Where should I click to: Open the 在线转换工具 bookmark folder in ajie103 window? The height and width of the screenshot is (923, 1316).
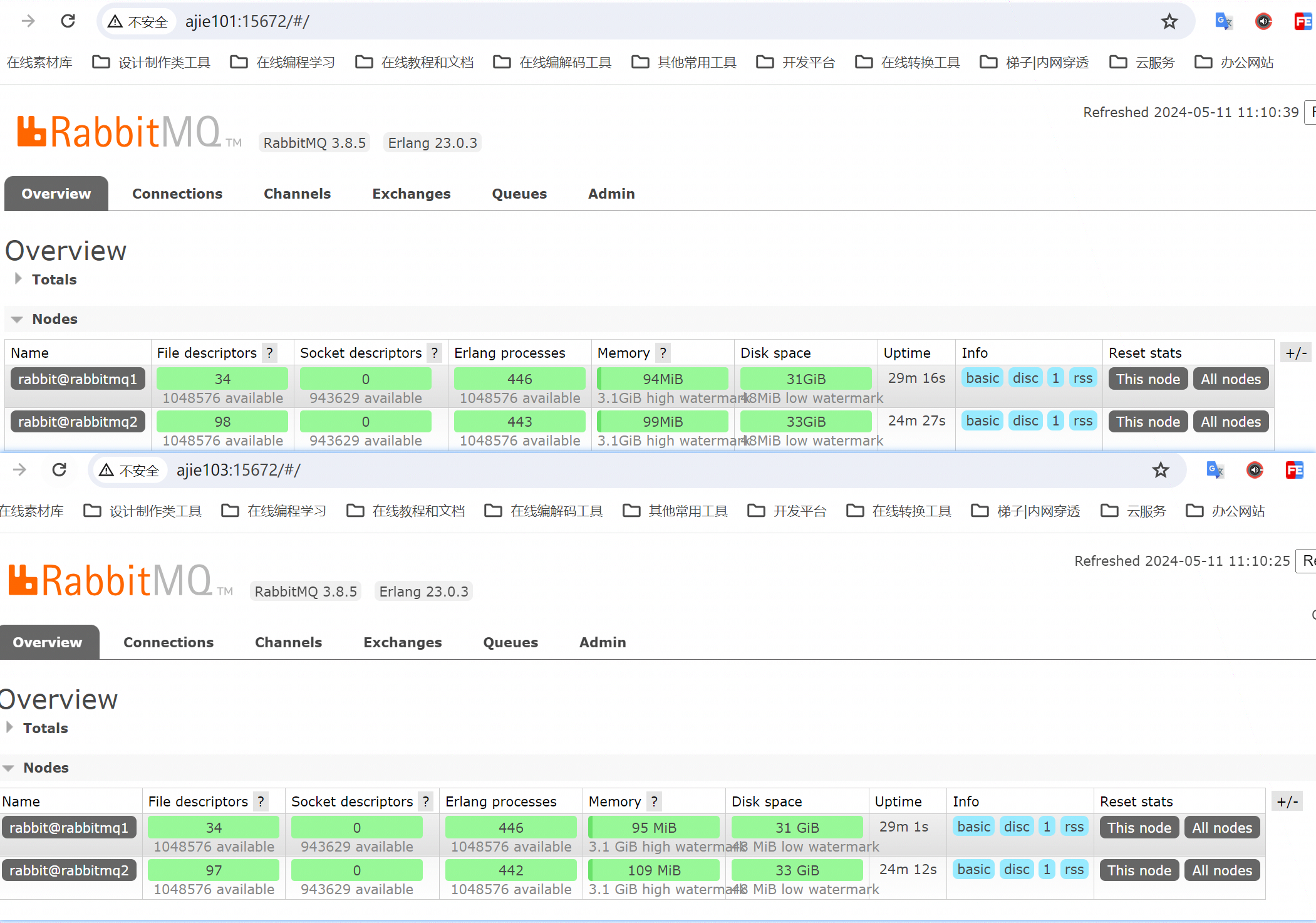(x=899, y=511)
